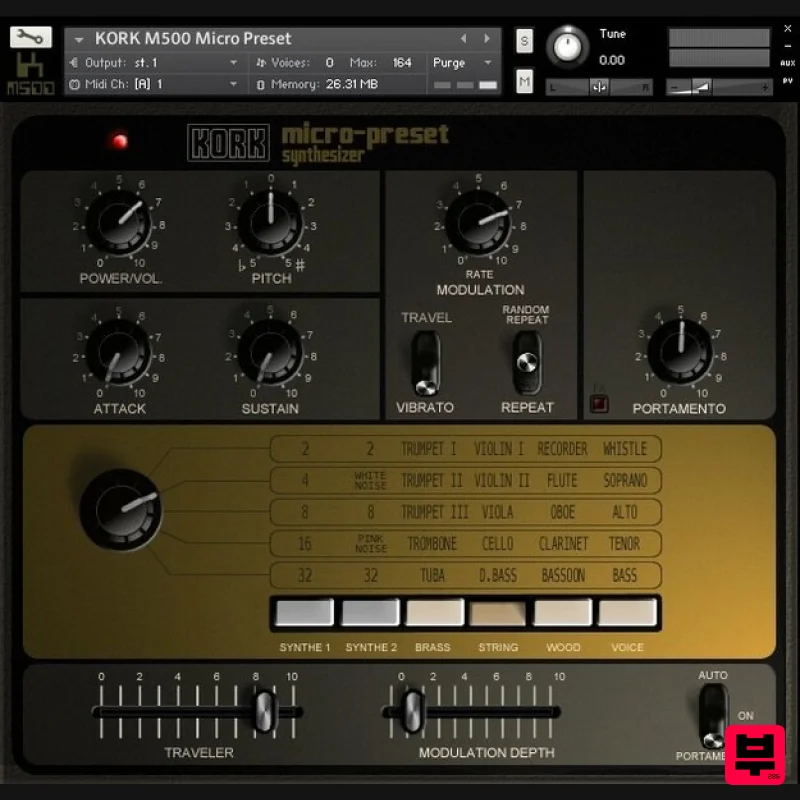The height and width of the screenshot is (800, 800).
Task: Click TENOR label in preset table
Action: [624, 544]
